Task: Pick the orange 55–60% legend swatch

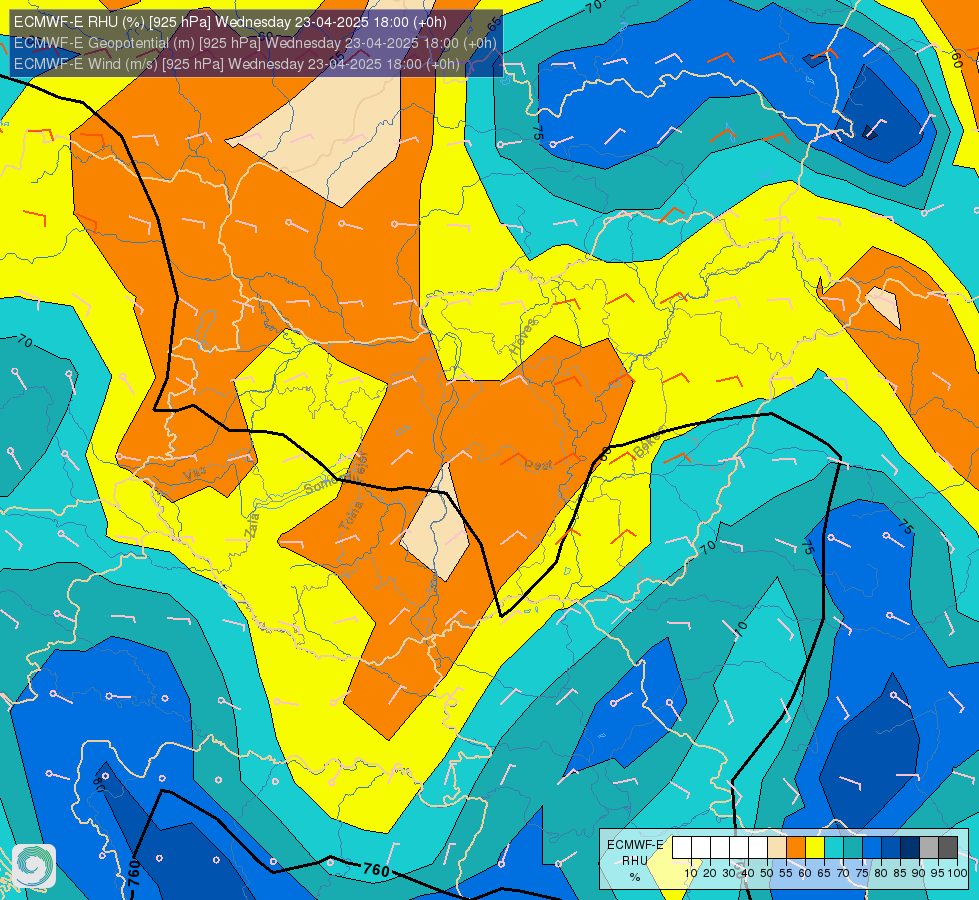Action: [x=795, y=848]
